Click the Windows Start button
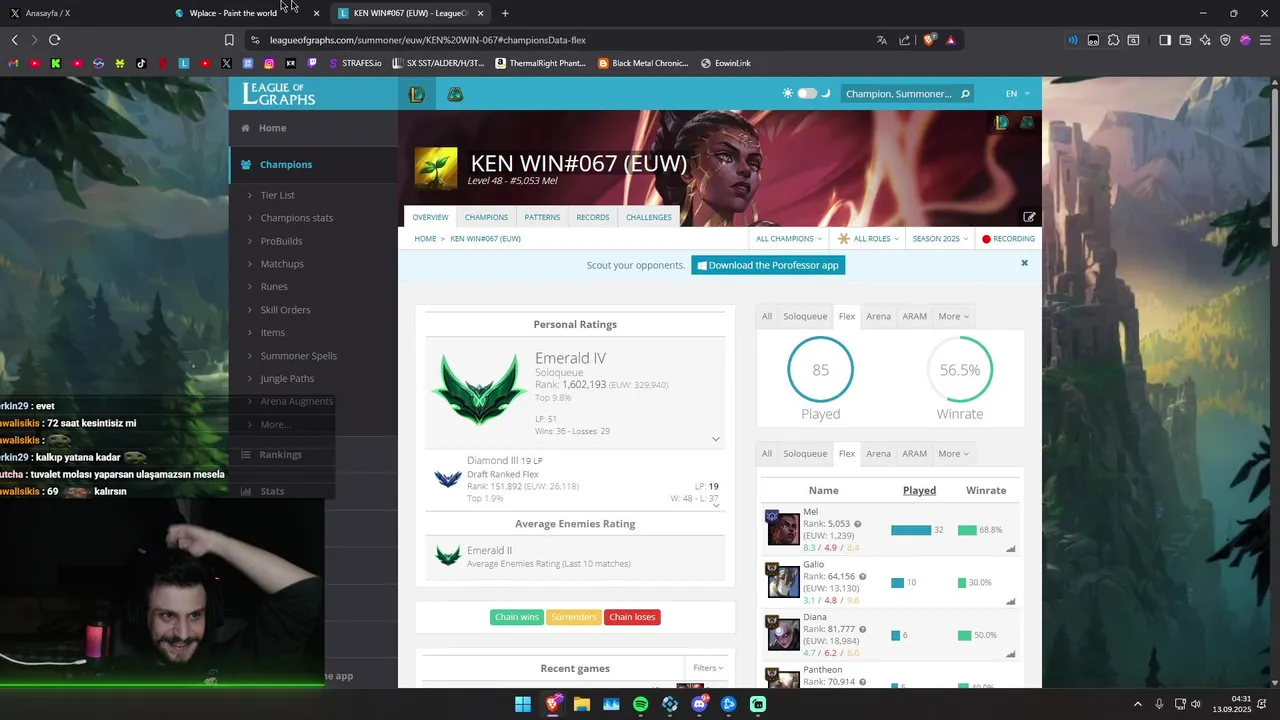Screen dimensions: 1280x720 tap(523, 704)
